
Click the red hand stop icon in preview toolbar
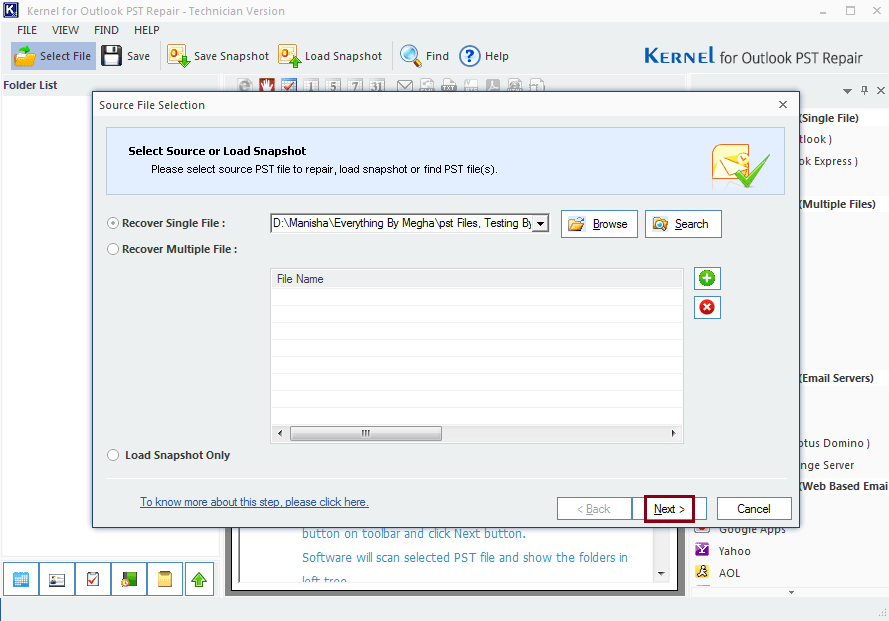[267, 85]
